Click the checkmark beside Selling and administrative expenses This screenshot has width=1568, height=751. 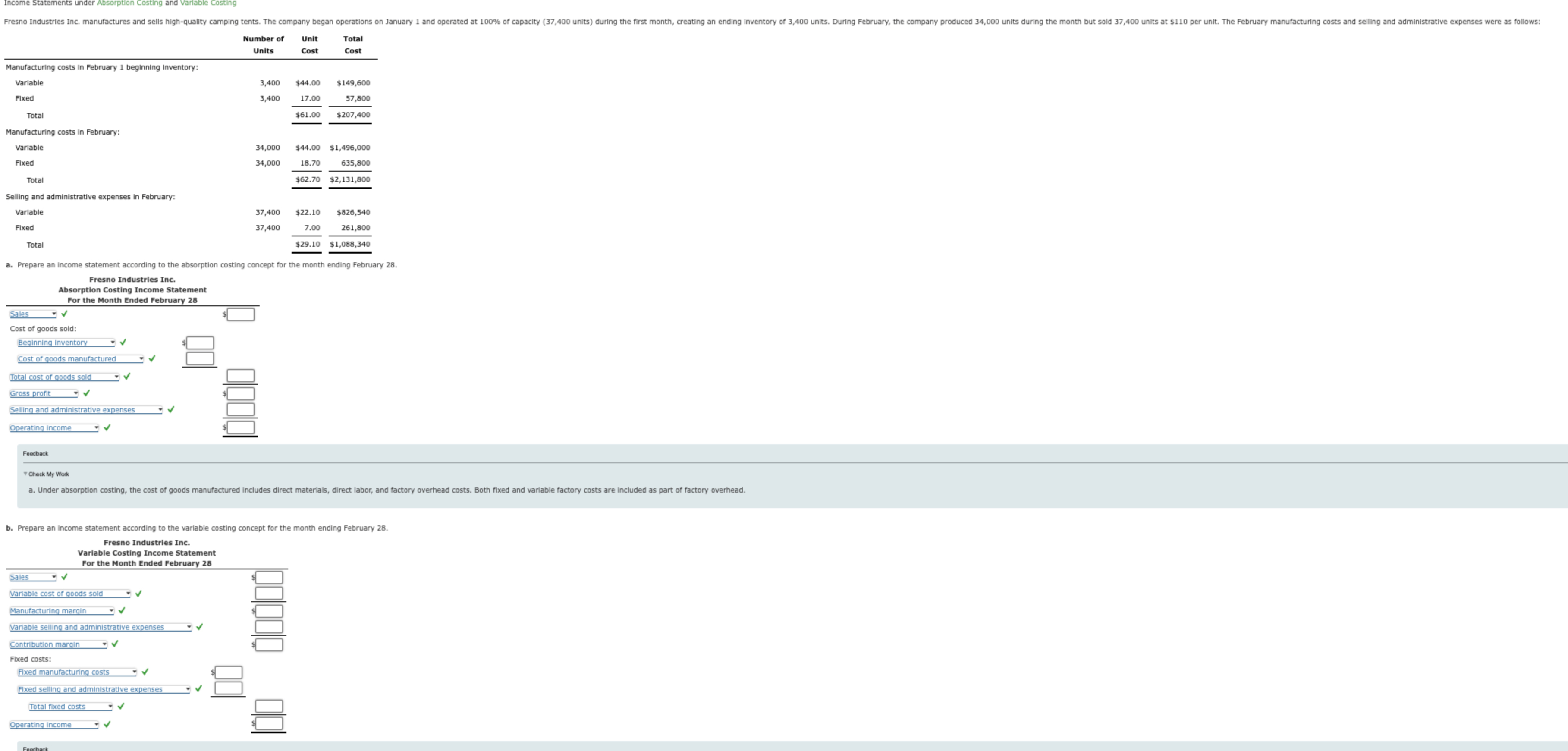[x=170, y=410]
